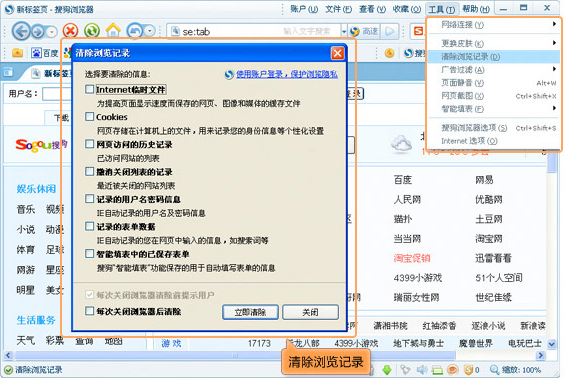Click the browser Back arrow button

coord(21,31)
